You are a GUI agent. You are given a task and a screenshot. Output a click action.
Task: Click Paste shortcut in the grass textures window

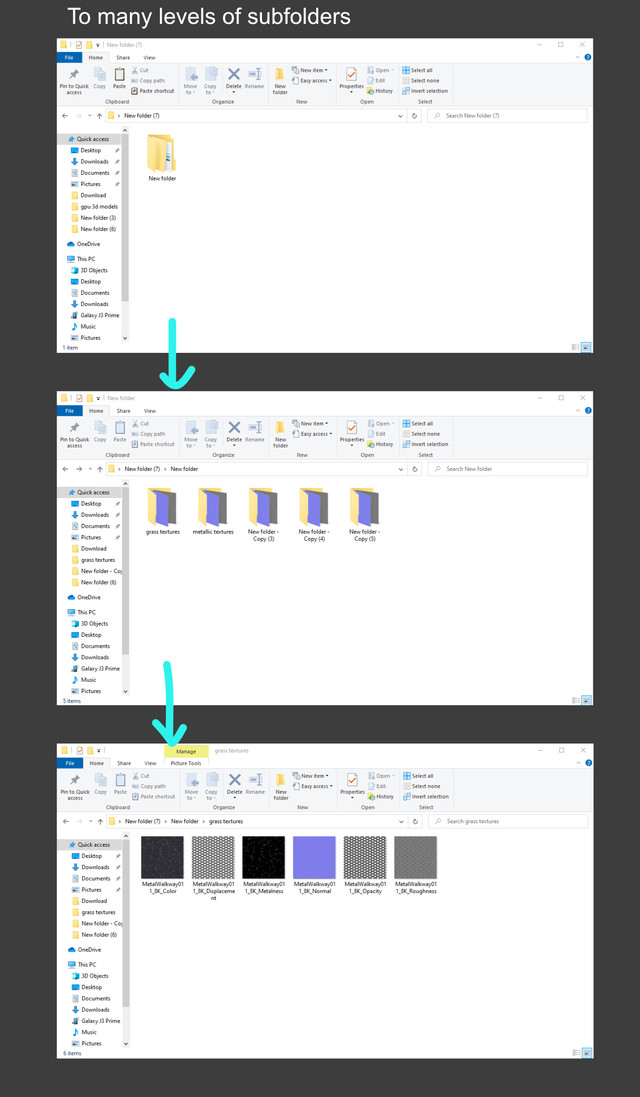pyautogui.click(x=153, y=796)
